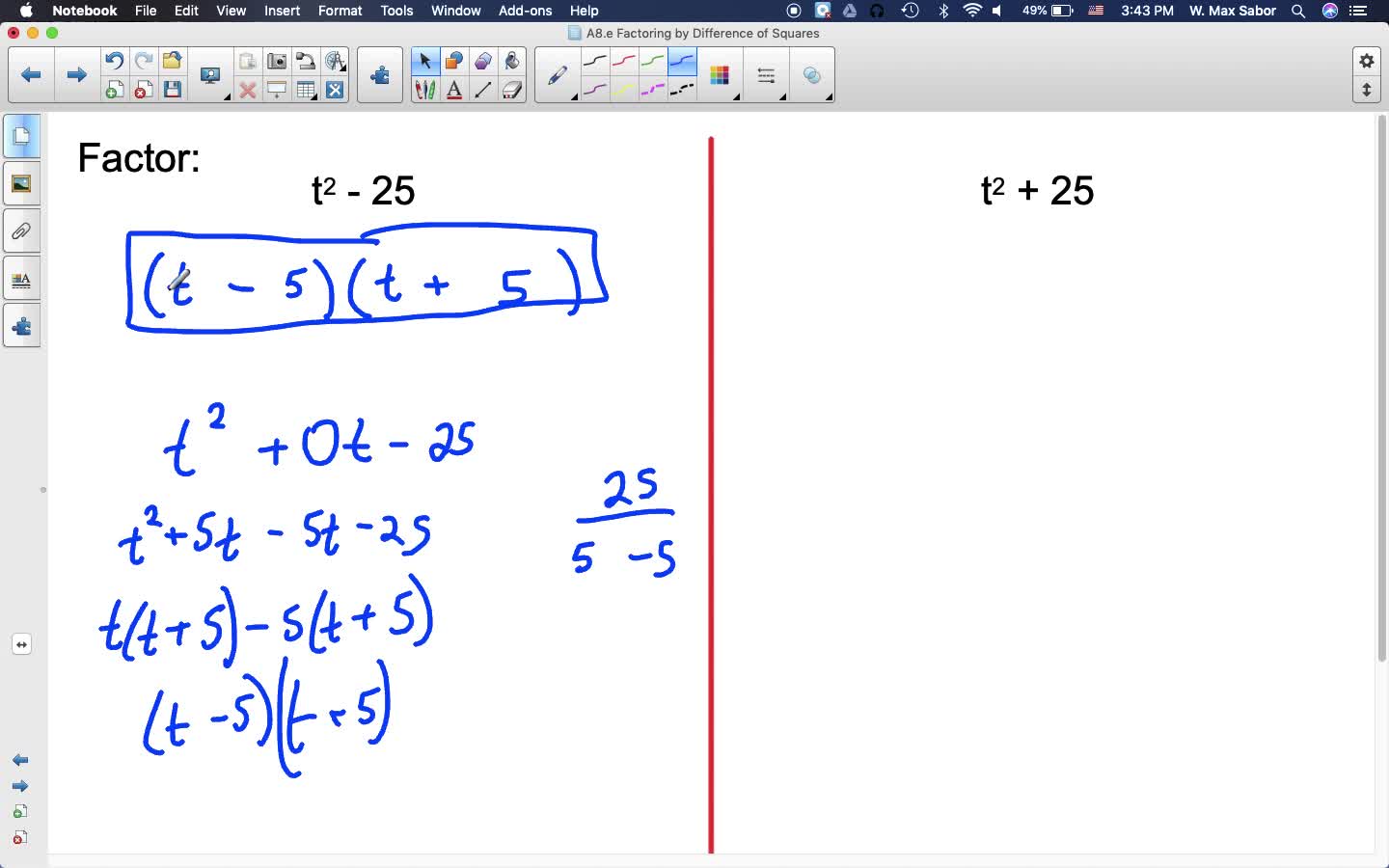Go to the next page with the toolbar forward arrow

[x=76, y=74]
